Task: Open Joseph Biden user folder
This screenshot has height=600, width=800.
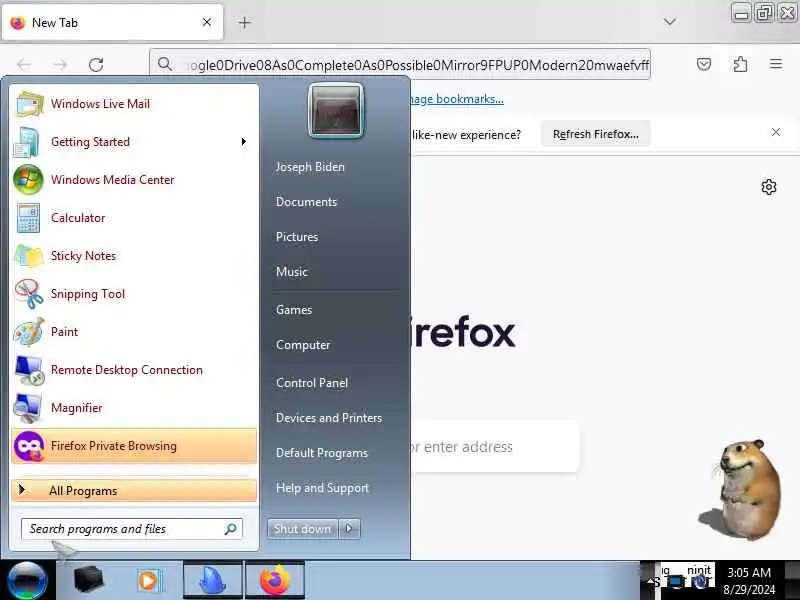Action: coord(310,167)
